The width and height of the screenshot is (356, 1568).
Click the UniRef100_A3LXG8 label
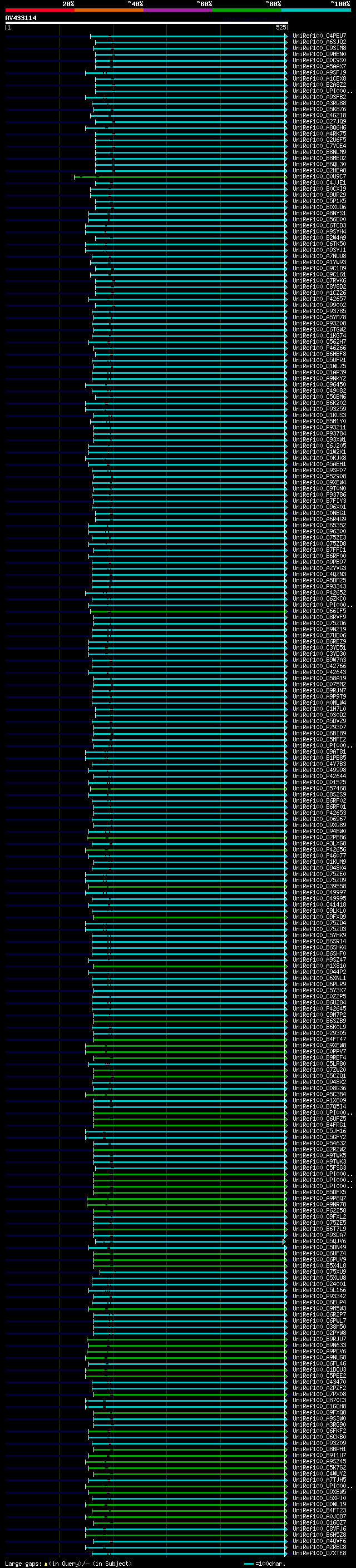(319, 844)
